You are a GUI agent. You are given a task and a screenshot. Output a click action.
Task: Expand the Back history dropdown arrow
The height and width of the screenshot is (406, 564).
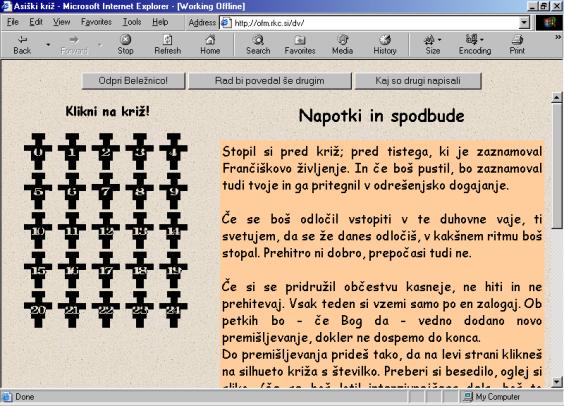coord(48,45)
